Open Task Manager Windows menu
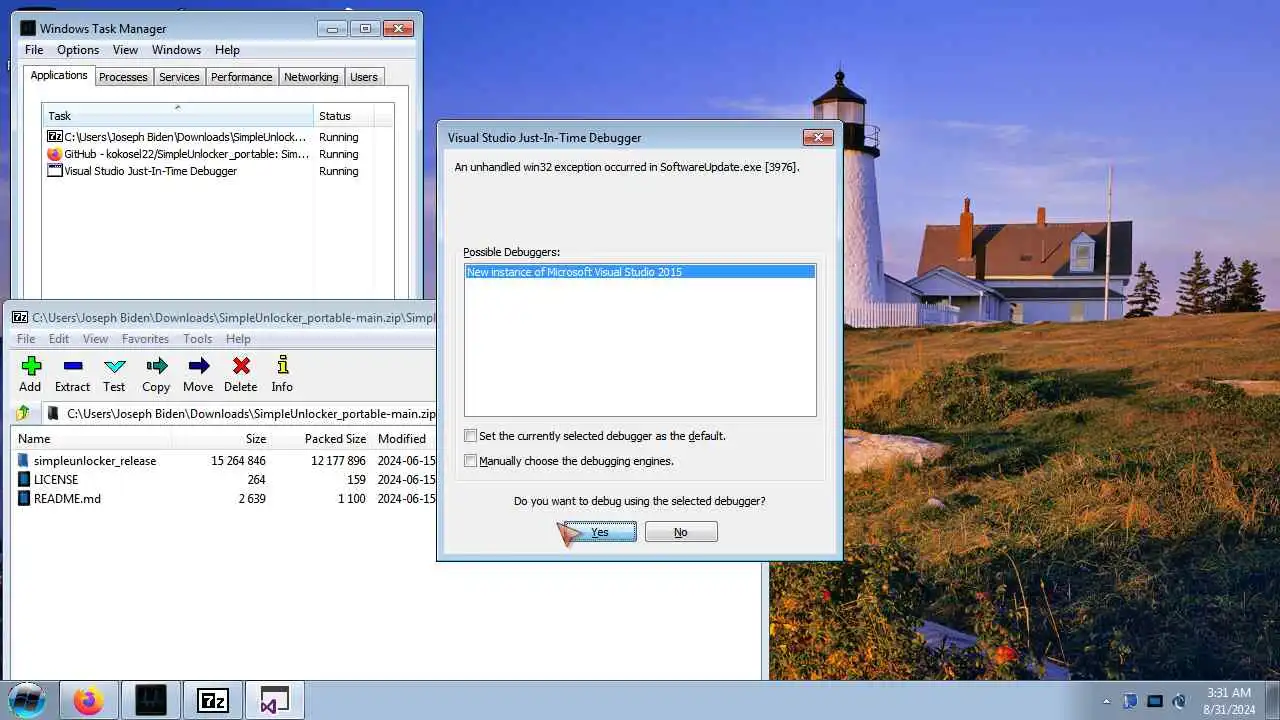Image resolution: width=1280 pixels, height=720 pixels. pos(177,50)
